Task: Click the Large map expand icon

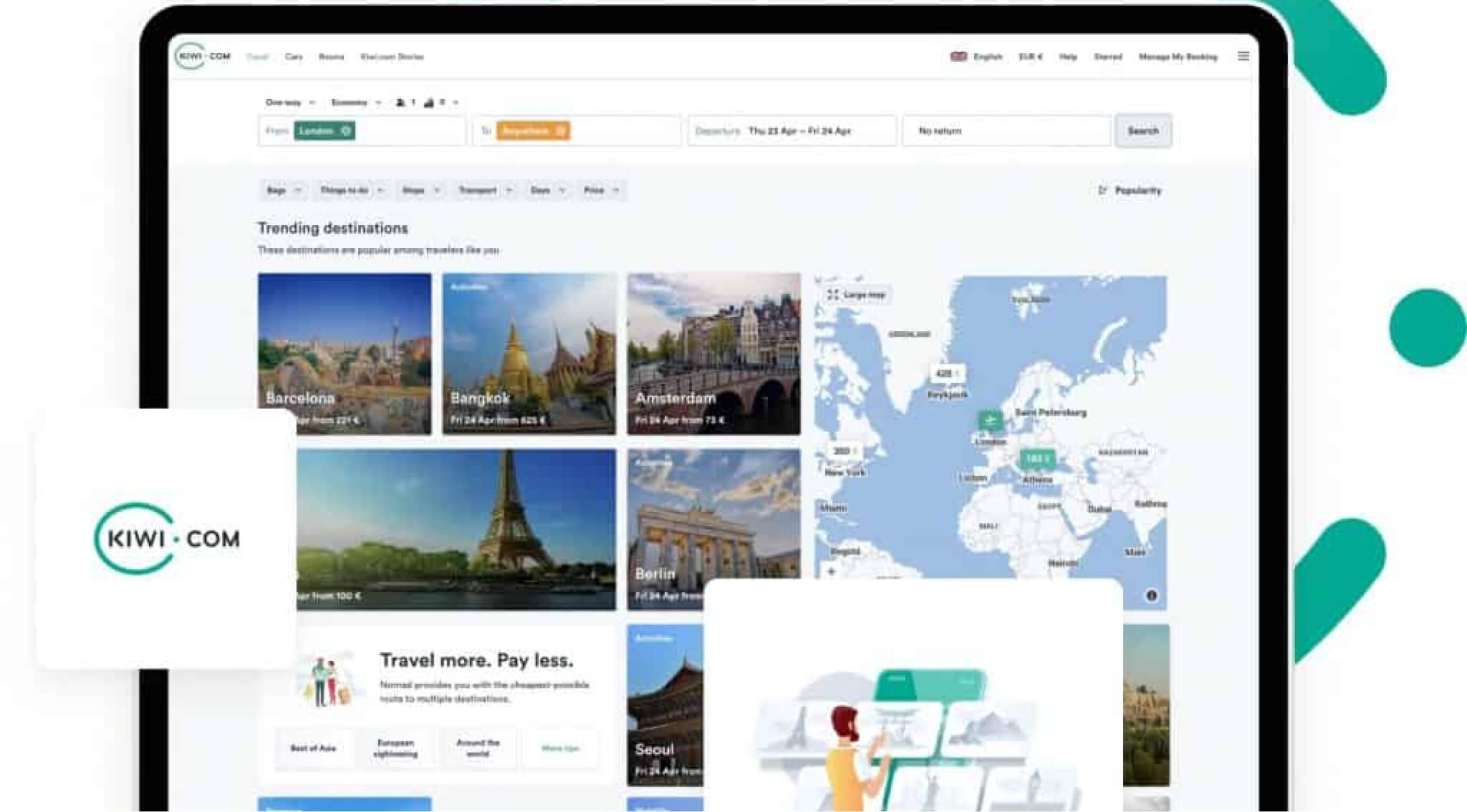Action: point(833,295)
